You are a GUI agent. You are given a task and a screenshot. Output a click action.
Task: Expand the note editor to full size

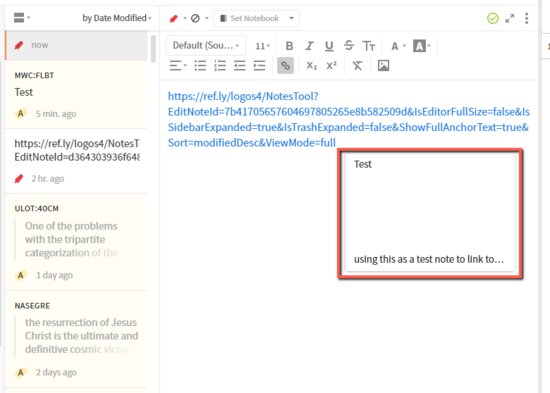[x=510, y=18]
